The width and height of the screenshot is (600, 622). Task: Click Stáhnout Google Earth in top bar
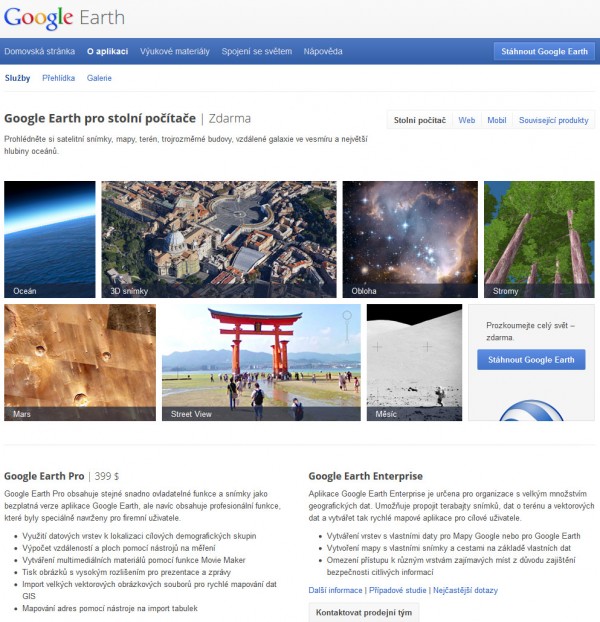[544, 51]
